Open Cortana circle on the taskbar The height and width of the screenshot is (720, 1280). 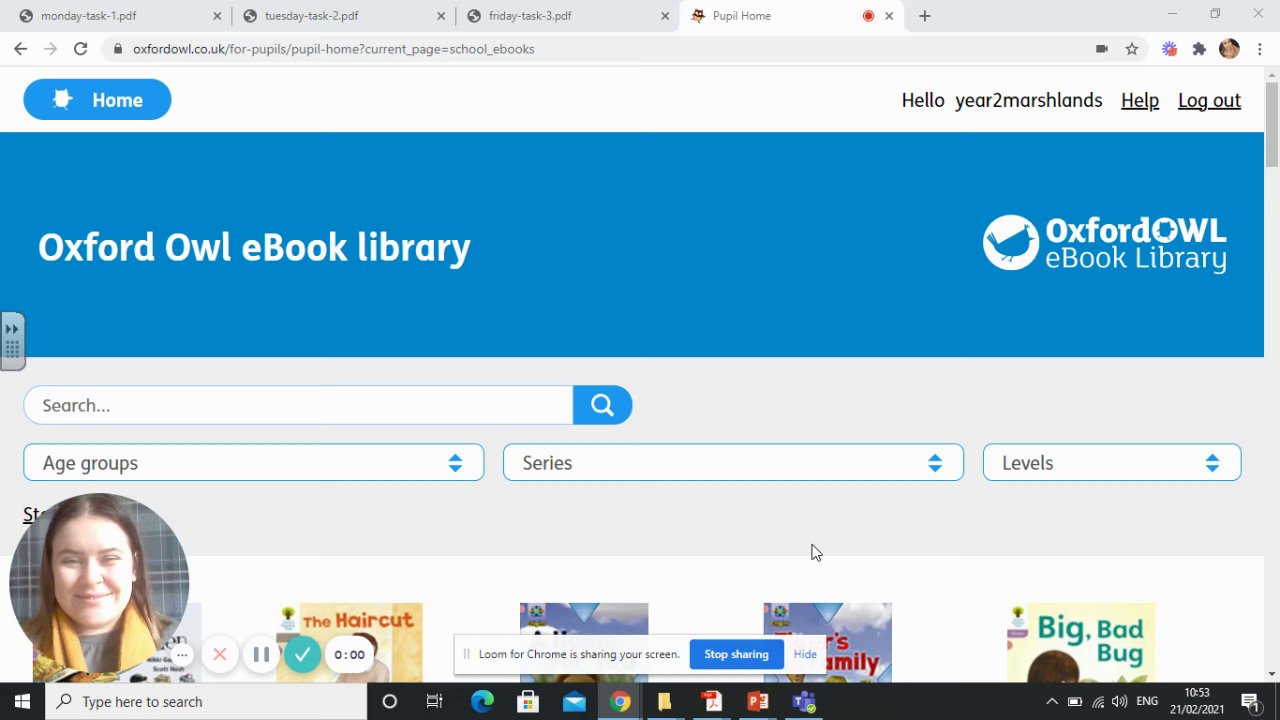tap(390, 702)
